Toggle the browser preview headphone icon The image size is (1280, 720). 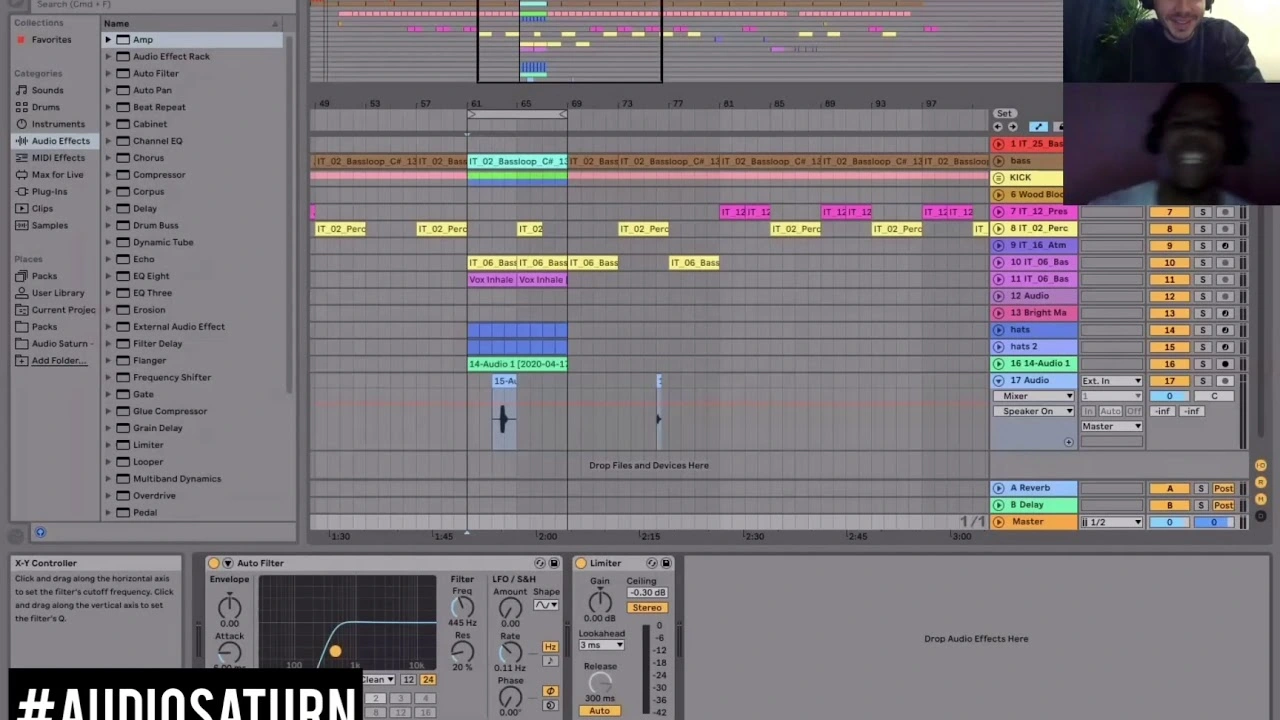pyautogui.click(x=40, y=532)
